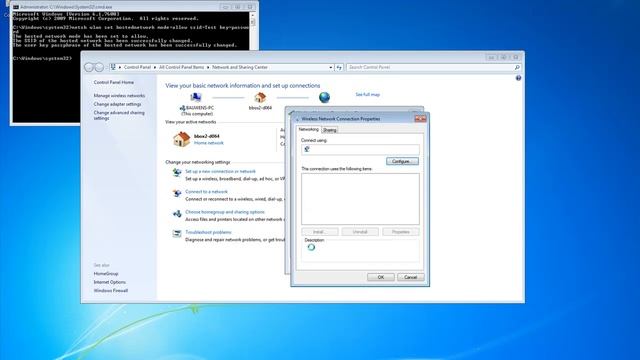
Task: Click OK in Wireless Network Connection Properties
Action: pyautogui.click(x=380, y=277)
